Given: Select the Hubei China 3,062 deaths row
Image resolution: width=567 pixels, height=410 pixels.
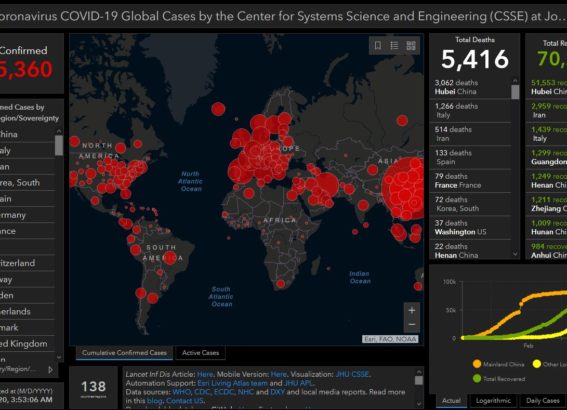Looking at the screenshot, I should [x=470, y=87].
